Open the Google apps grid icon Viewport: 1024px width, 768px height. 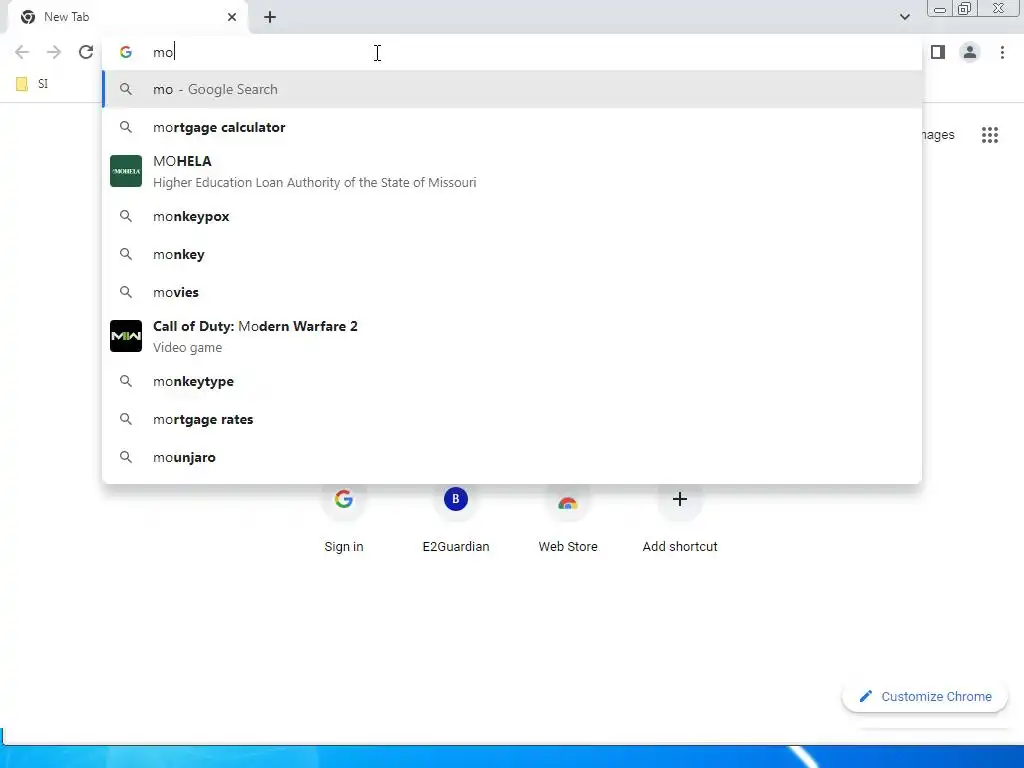click(x=990, y=135)
